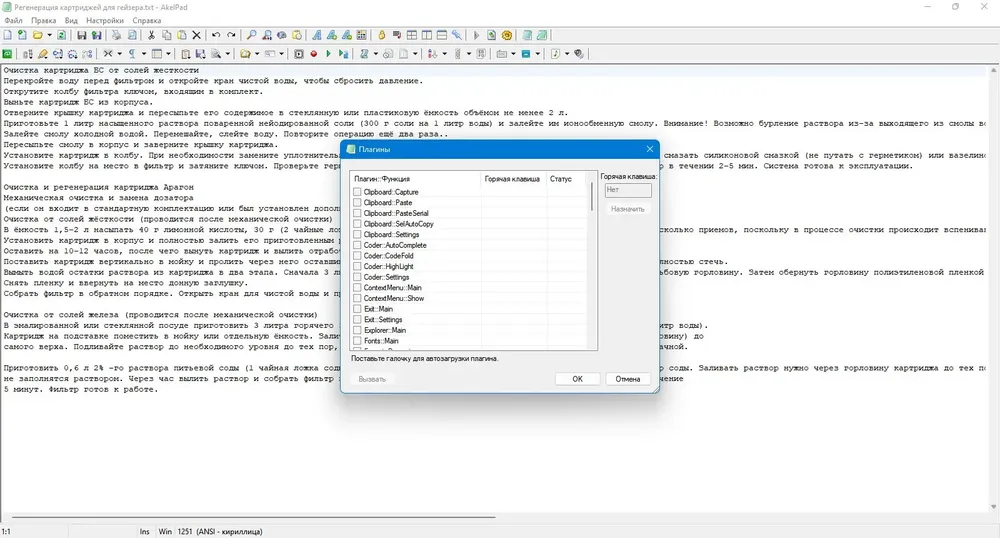Open the Файл menu
The width and height of the screenshot is (1000, 538).
pos(13,20)
